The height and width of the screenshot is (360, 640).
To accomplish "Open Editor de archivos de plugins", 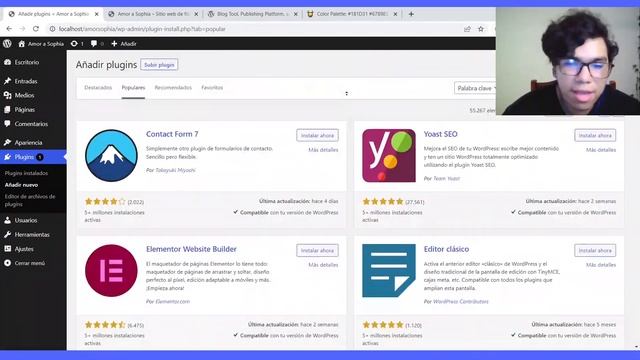I will tap(30, 200).
